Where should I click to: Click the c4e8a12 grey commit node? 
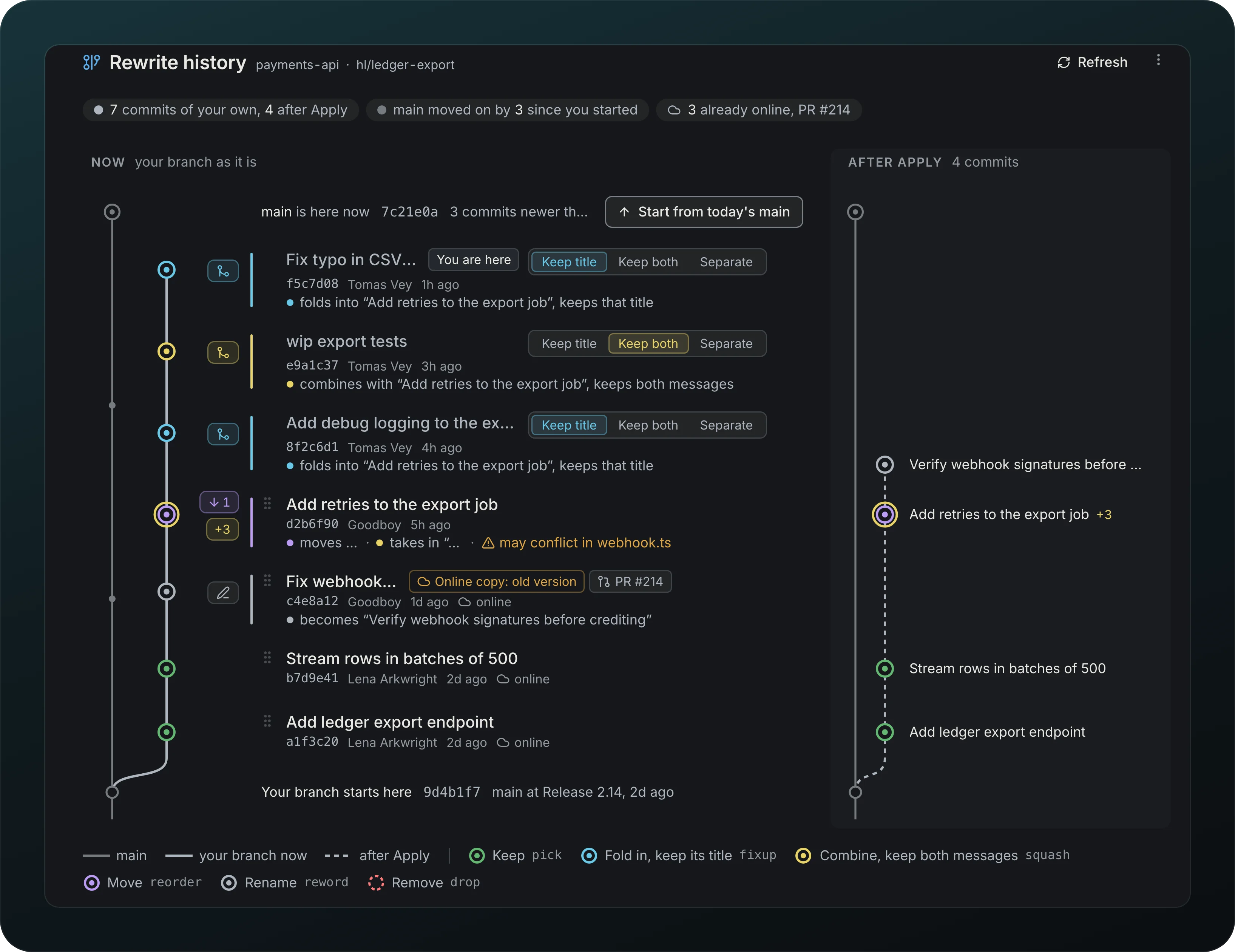click(x=166, y=592)
